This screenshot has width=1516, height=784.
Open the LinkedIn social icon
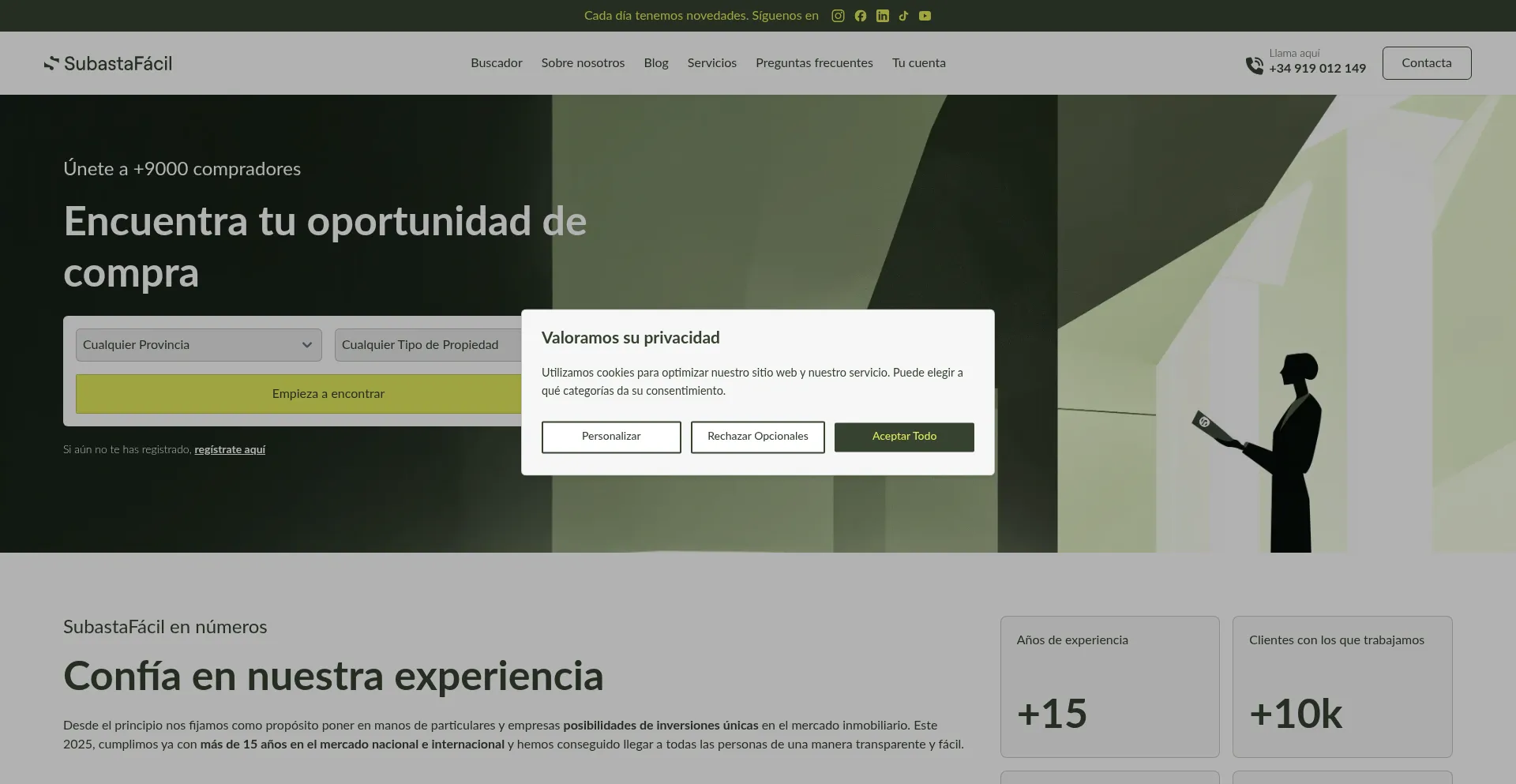pyautogui.click(x=882, y=16)
